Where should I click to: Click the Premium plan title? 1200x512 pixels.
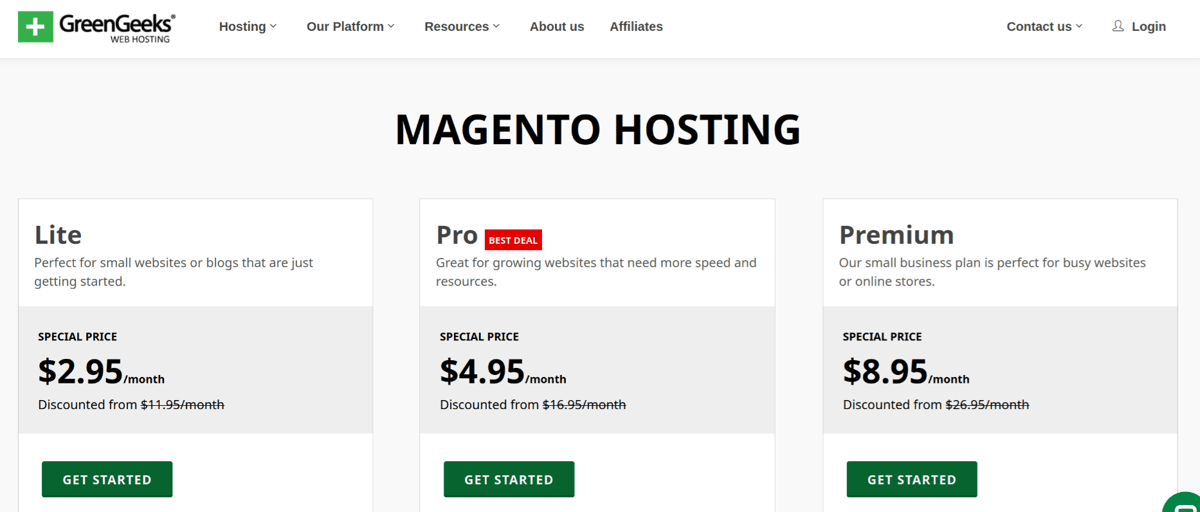click(897, 235)
